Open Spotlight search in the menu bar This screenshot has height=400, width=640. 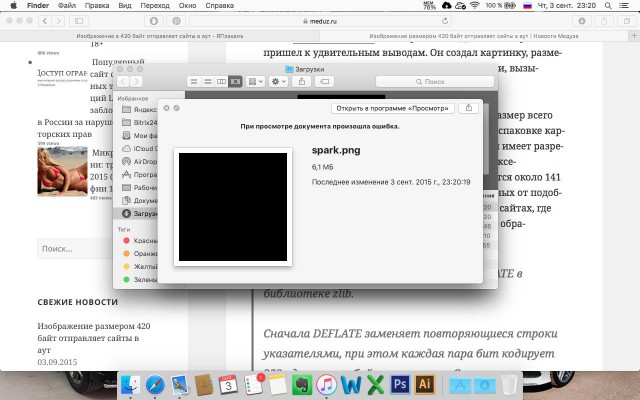tap(608, 6)
